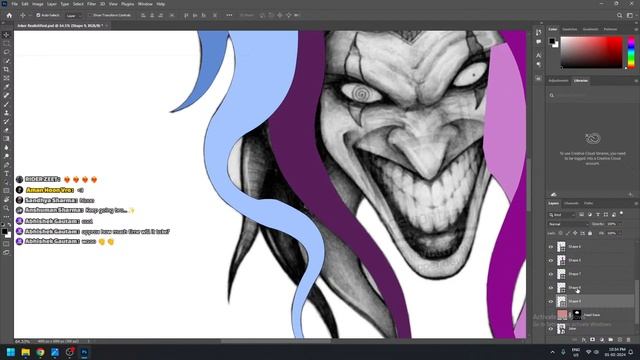Screen dimensions: 640x360
Task: Open the layer filter Kind dropdown
Action: pyautogui.click(x=562, y=215)
